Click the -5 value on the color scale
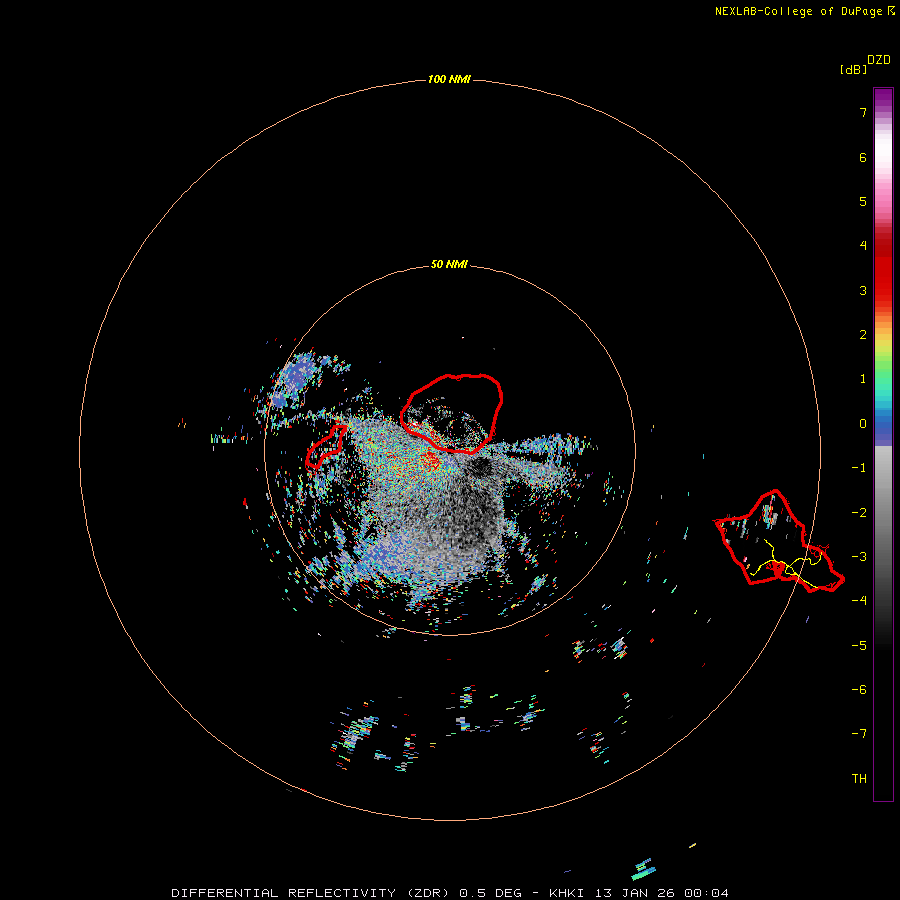This screenshot has height=900, width=900. point(859,646)
